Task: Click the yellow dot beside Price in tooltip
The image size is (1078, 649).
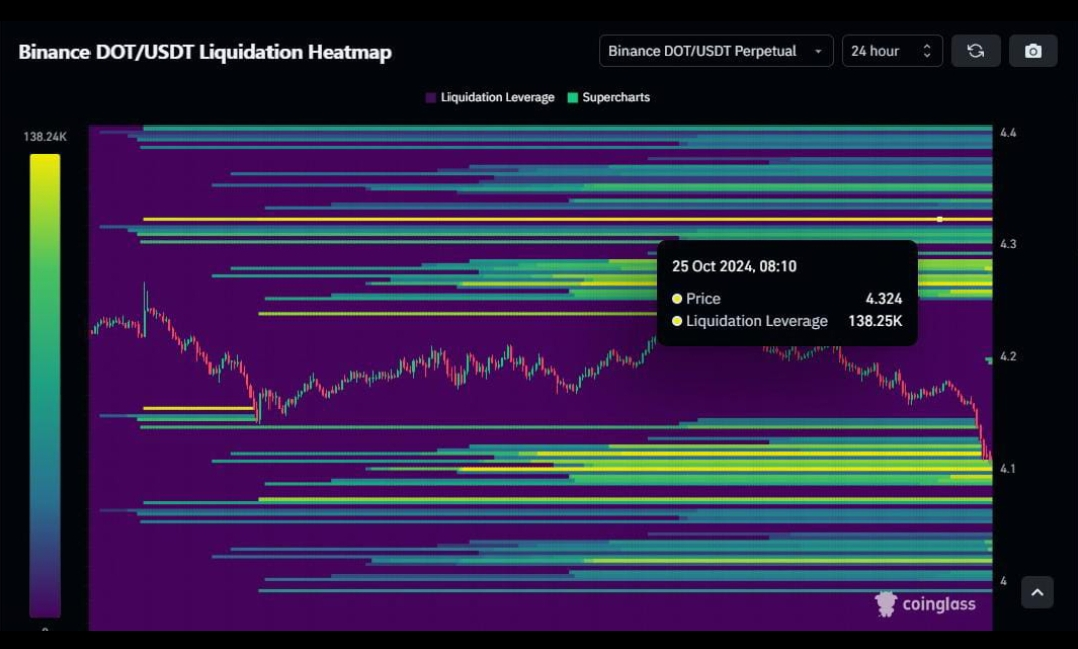Action: point(677,299)
